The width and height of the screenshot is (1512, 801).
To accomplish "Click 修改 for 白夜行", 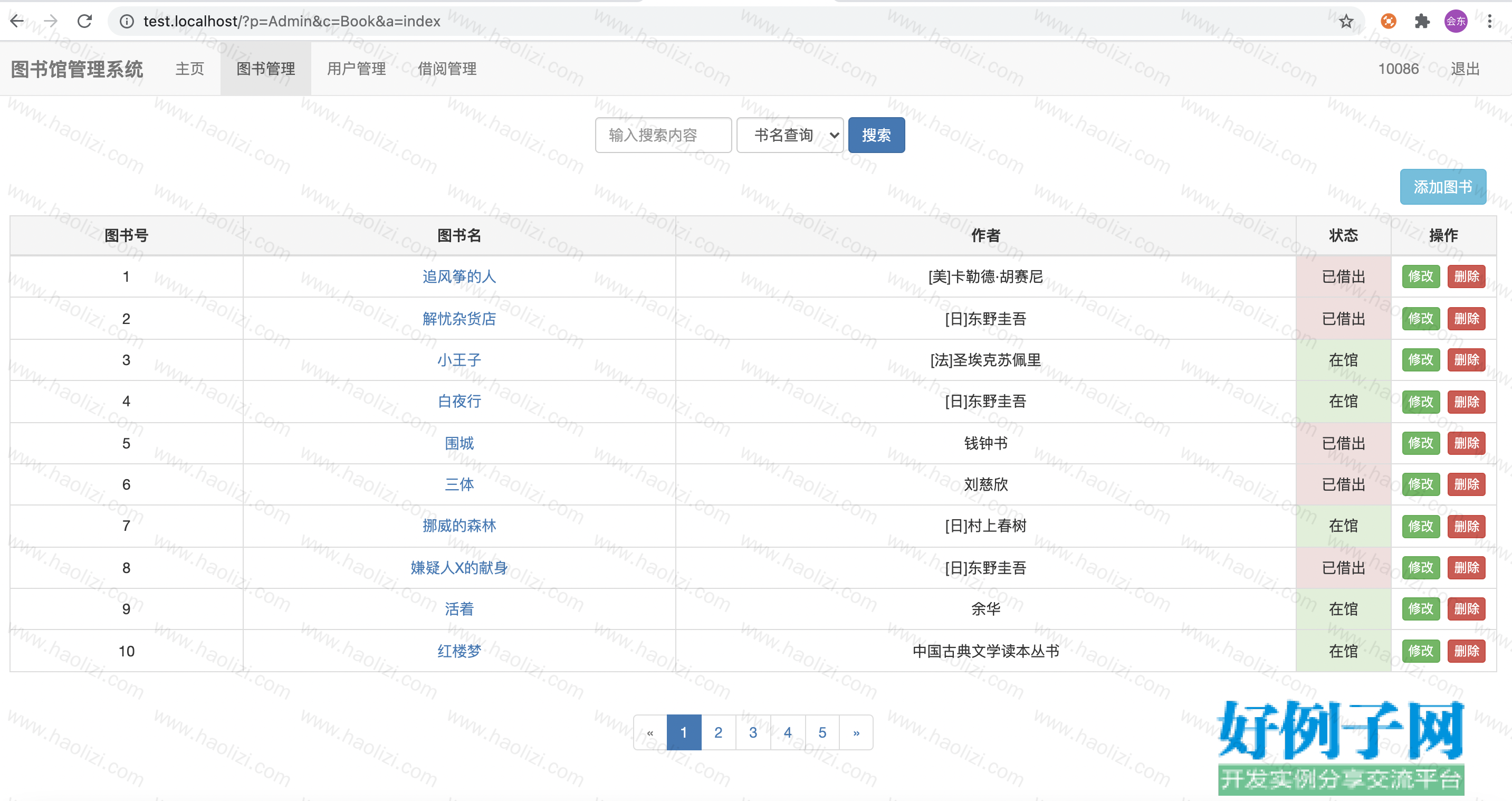I will pyautogui.click(x=1420, y=402).
